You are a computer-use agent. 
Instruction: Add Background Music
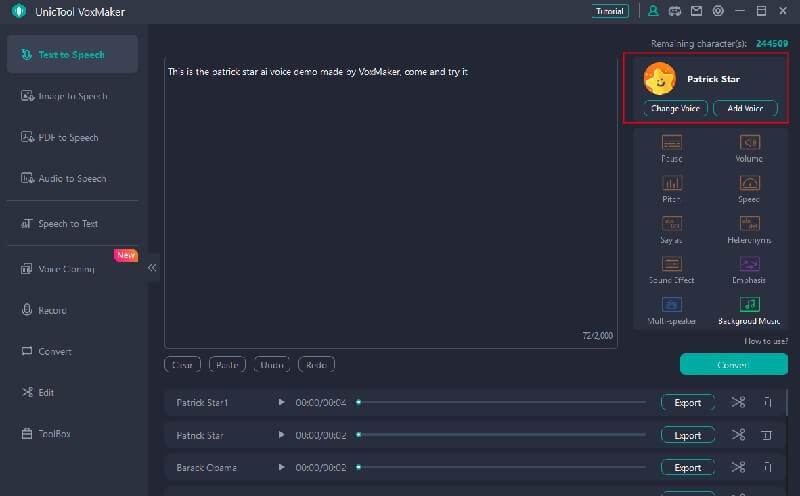tap(749, 305)
